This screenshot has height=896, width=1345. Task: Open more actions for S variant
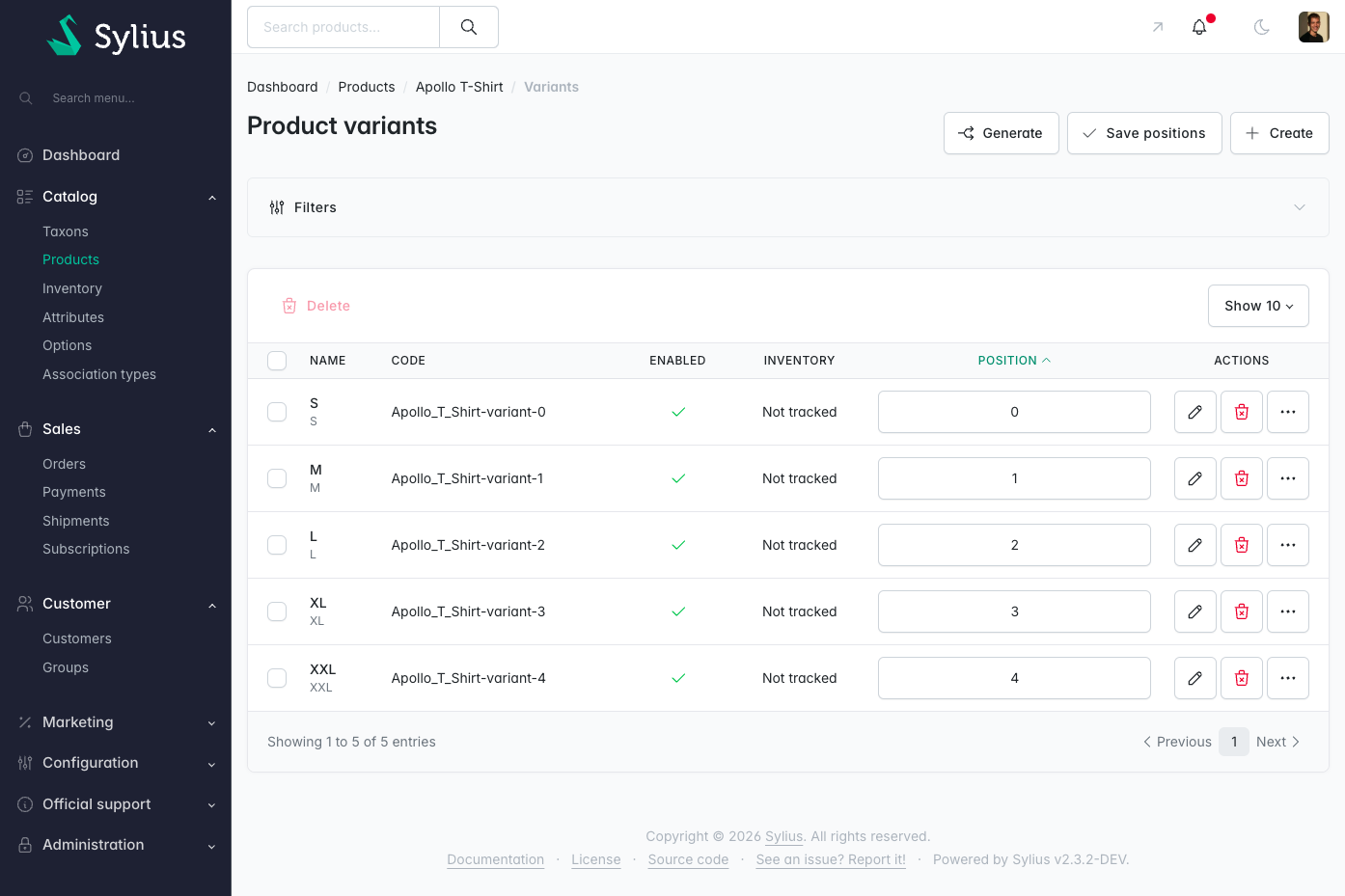(x=1288, y=412)
